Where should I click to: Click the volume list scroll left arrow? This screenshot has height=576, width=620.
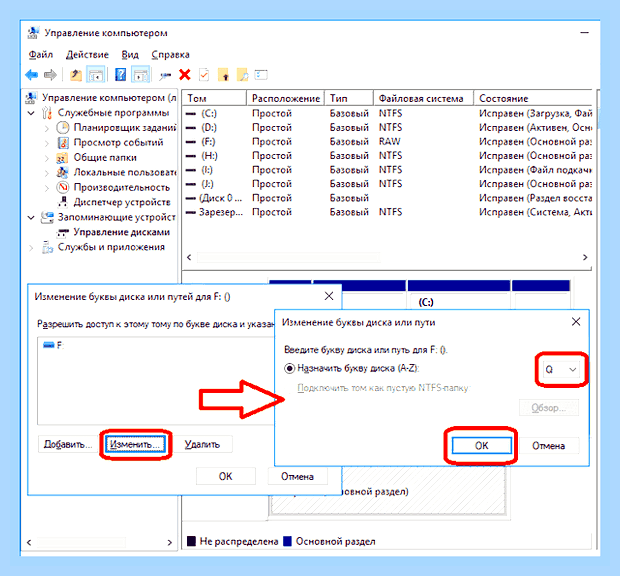coord(189,257)
